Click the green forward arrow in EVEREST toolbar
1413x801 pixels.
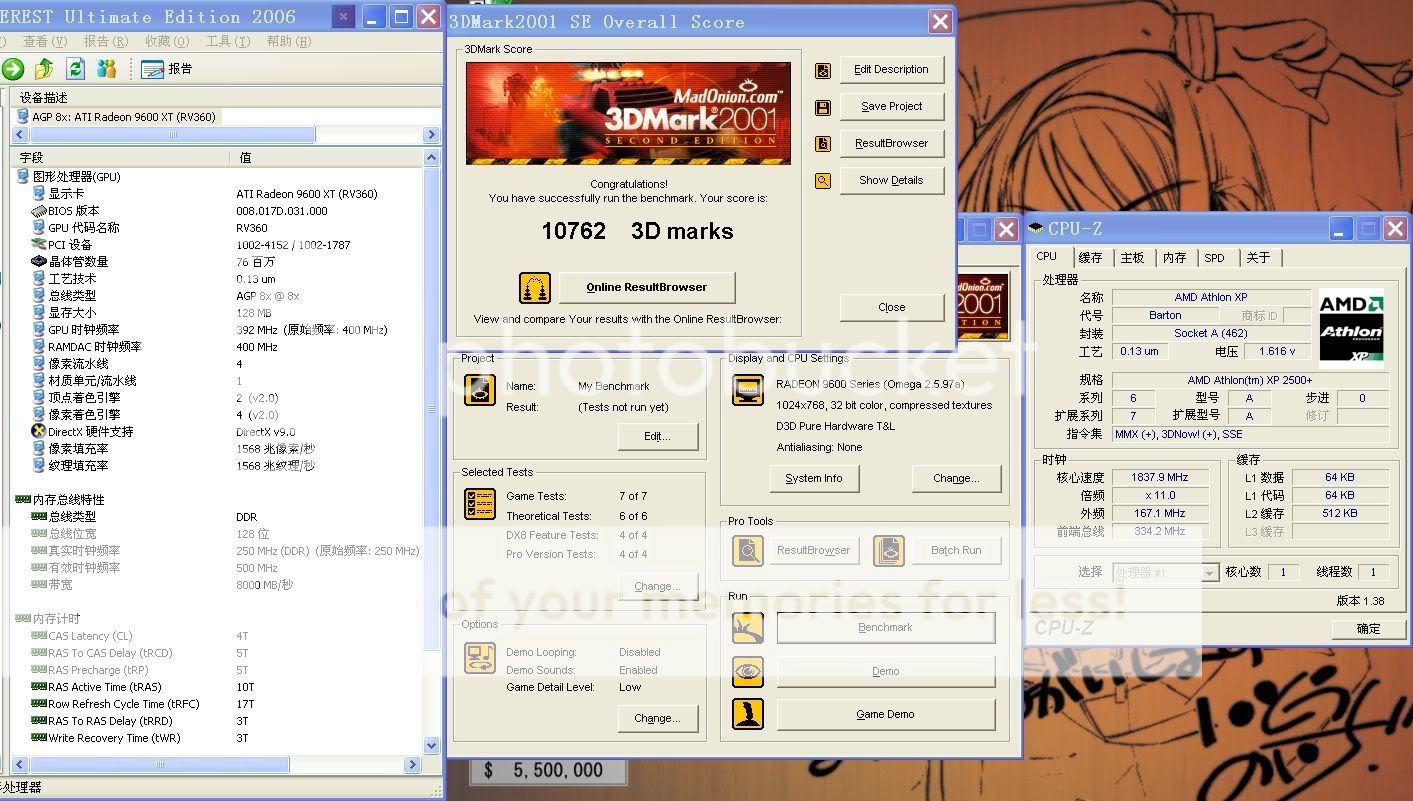click(13, 68)
